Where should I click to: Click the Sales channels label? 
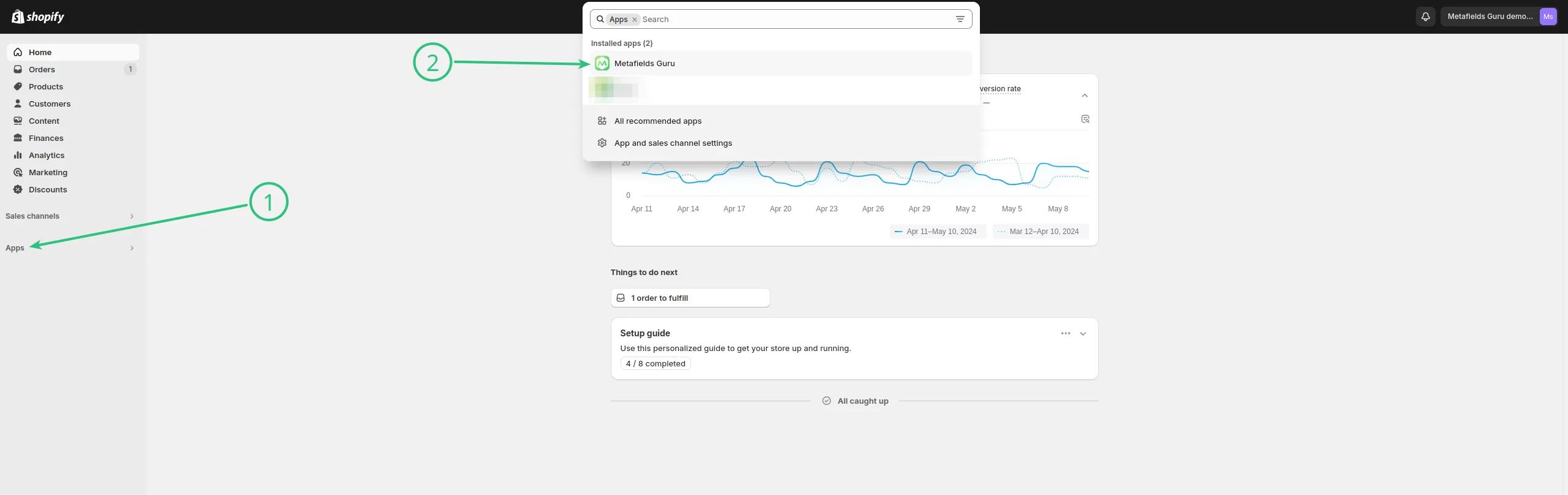33,216
